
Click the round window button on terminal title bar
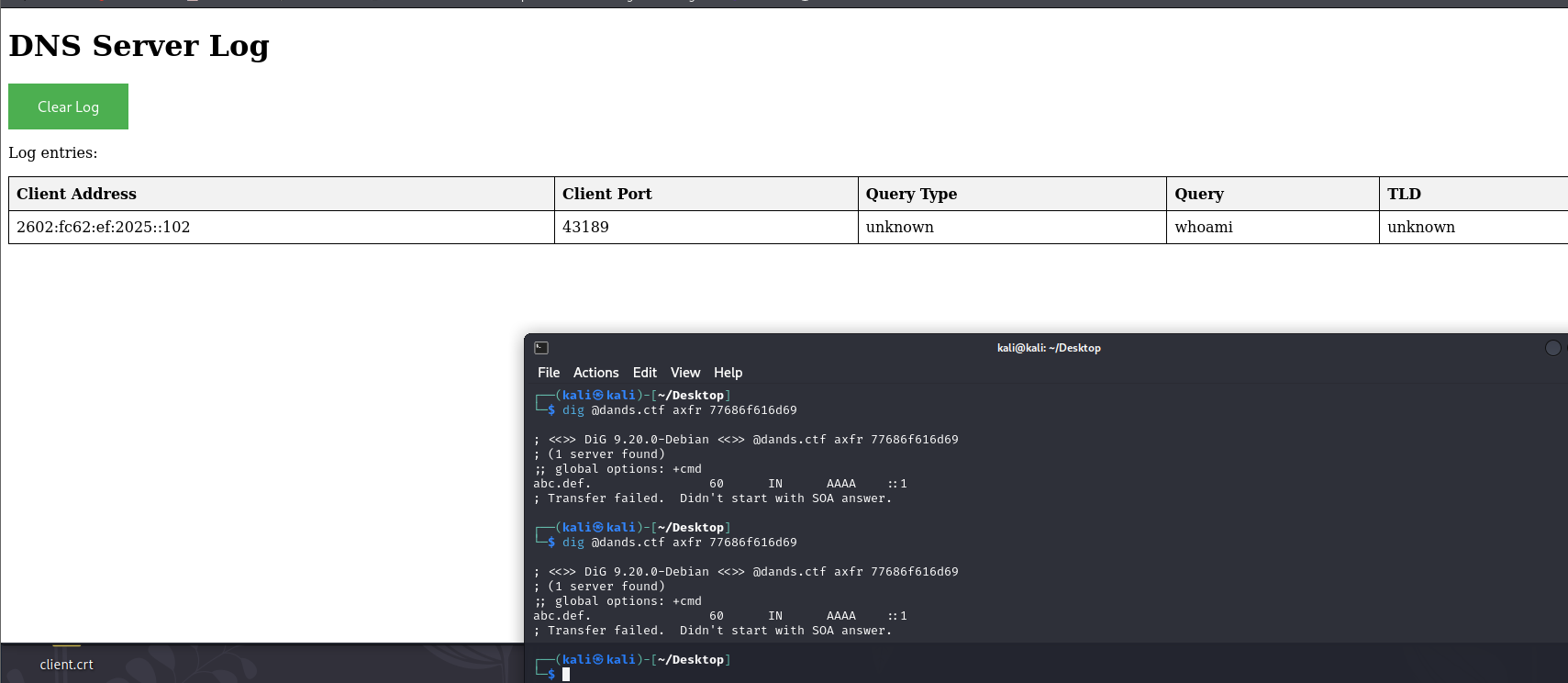(1552, 348)
